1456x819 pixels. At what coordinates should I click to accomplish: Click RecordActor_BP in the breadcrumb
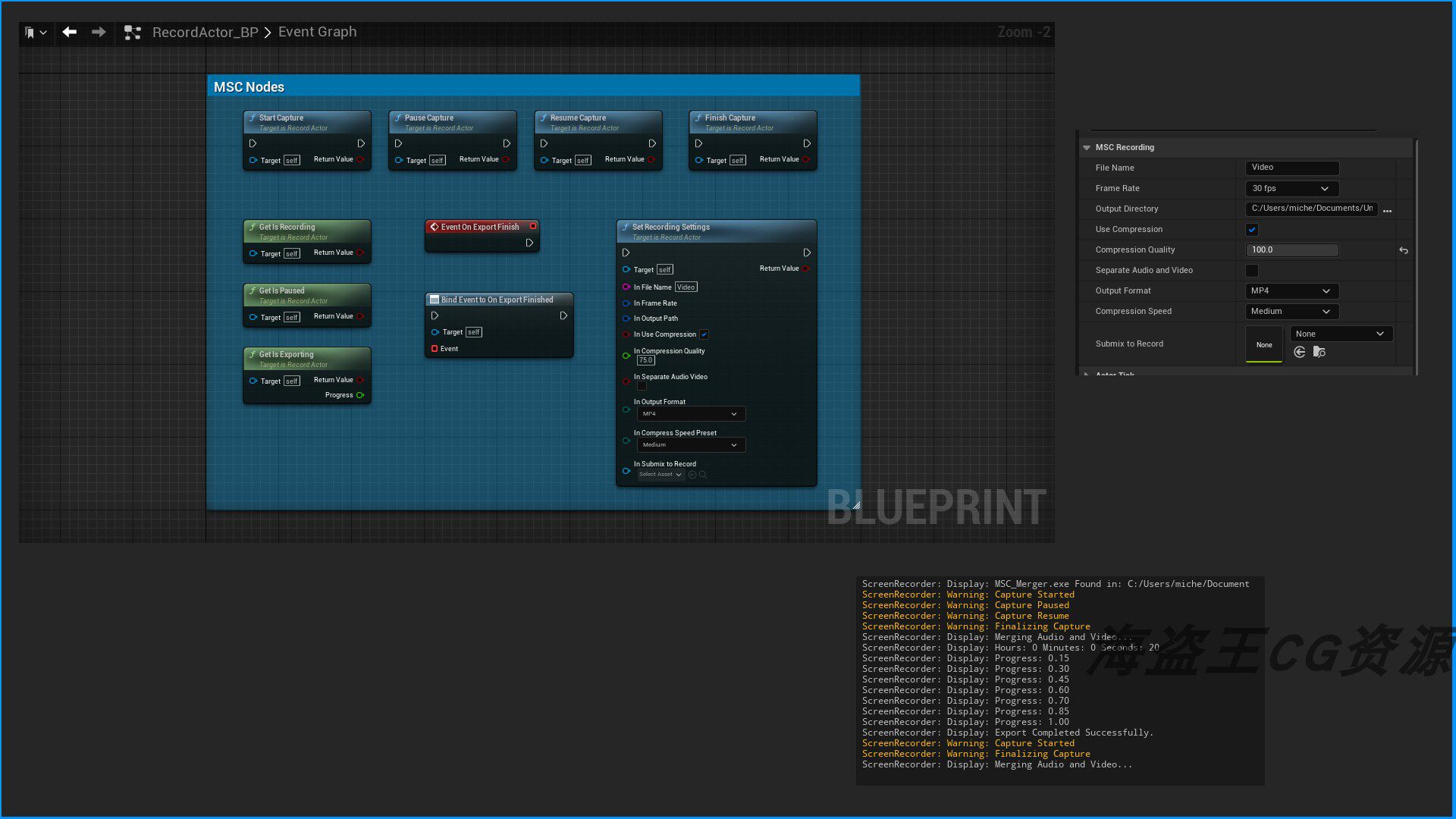205,32
